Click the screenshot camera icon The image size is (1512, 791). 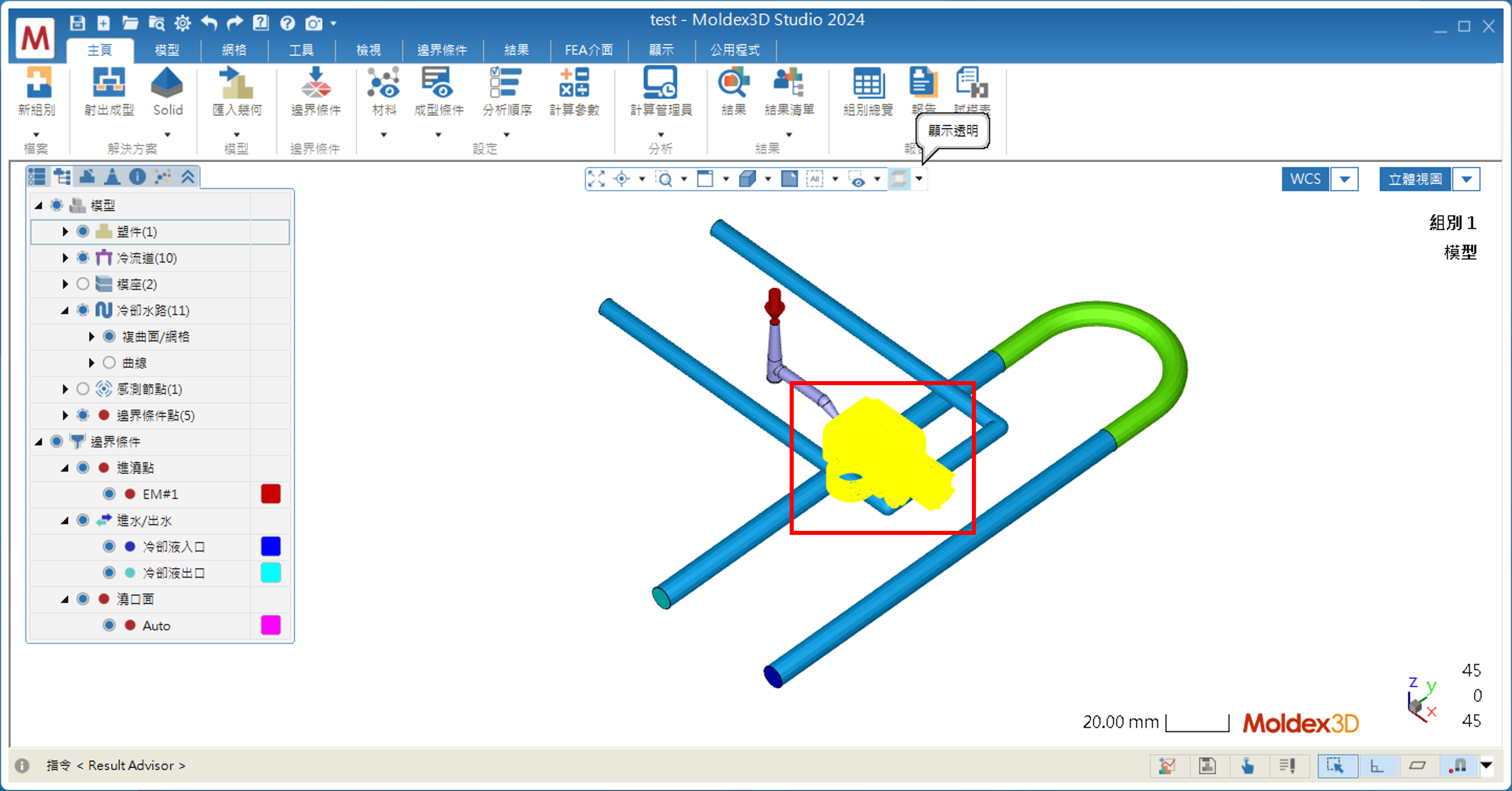[313, 23]
